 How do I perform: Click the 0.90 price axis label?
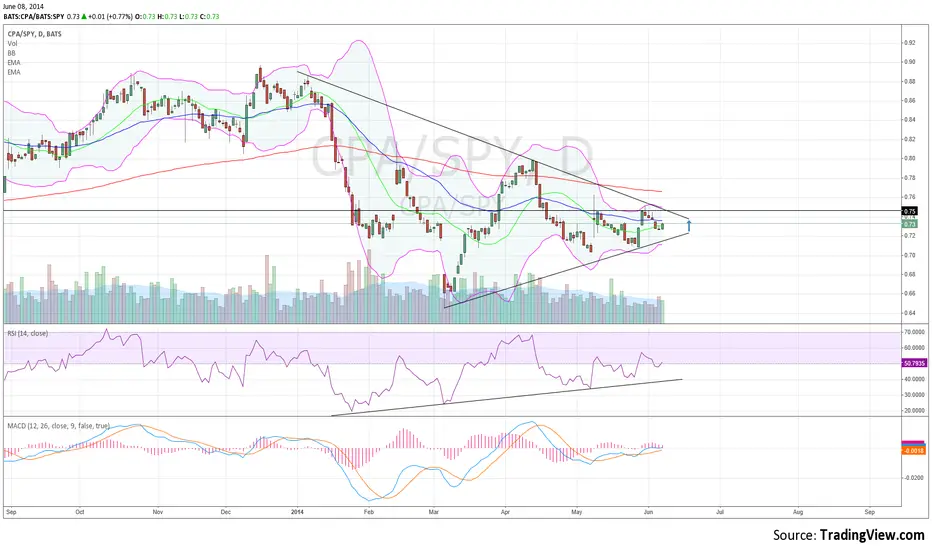[x=909, y=62]
